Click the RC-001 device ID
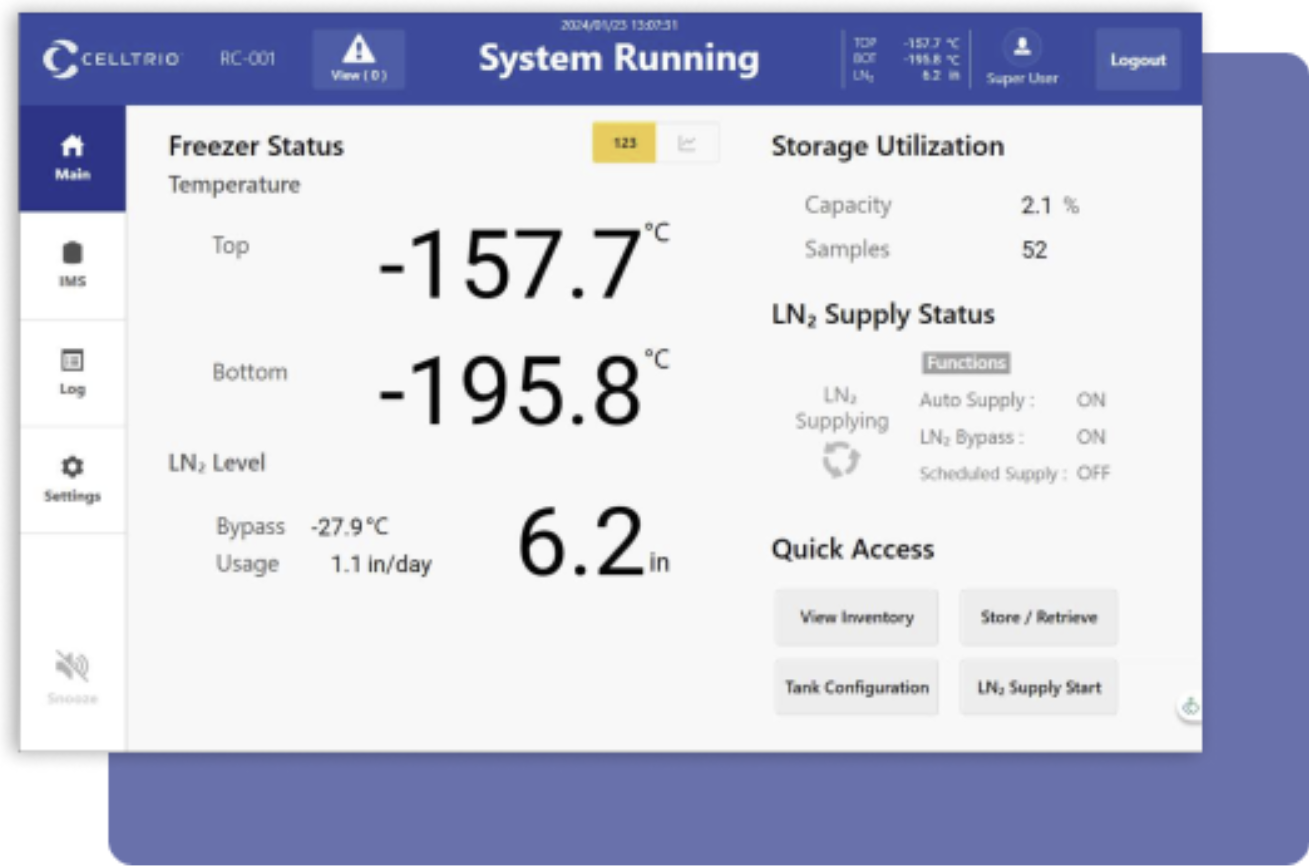1309x868 pixels. [x=247, y=58]
